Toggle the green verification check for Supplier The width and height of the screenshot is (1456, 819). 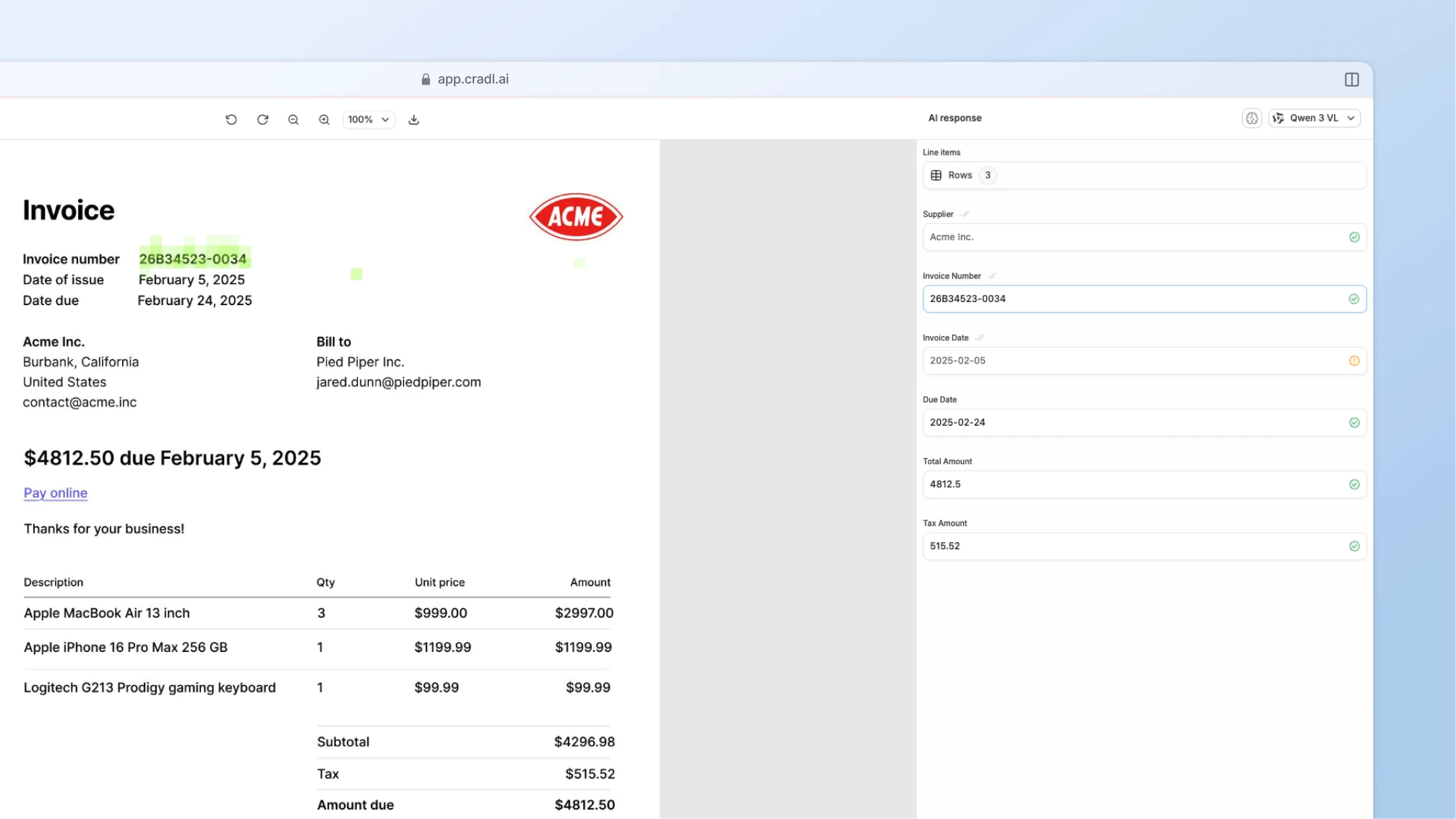[1353, 236]
